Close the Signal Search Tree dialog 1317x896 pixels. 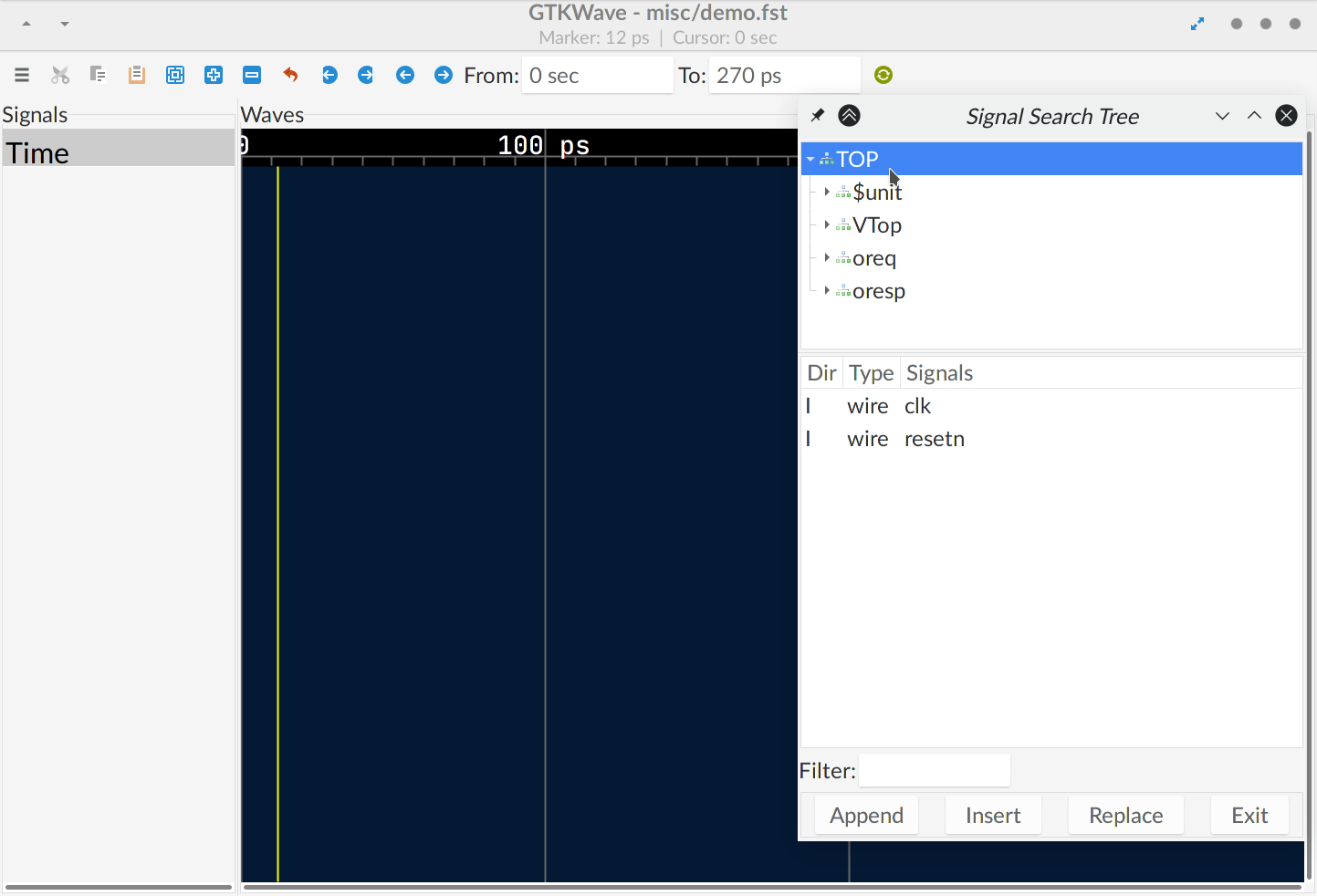click(1286, 115)
